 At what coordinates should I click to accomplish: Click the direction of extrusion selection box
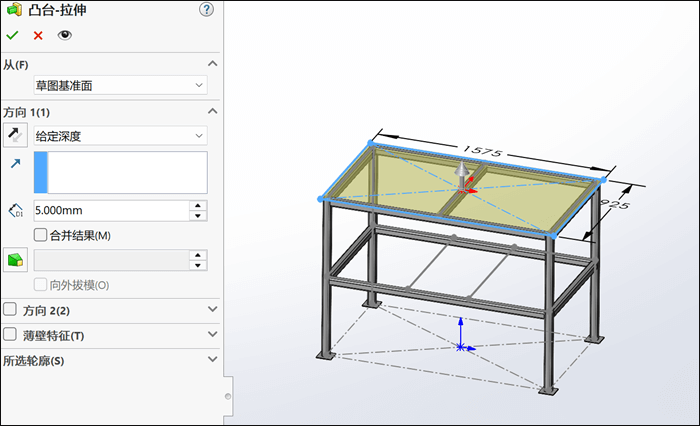(x=121, y=172)
